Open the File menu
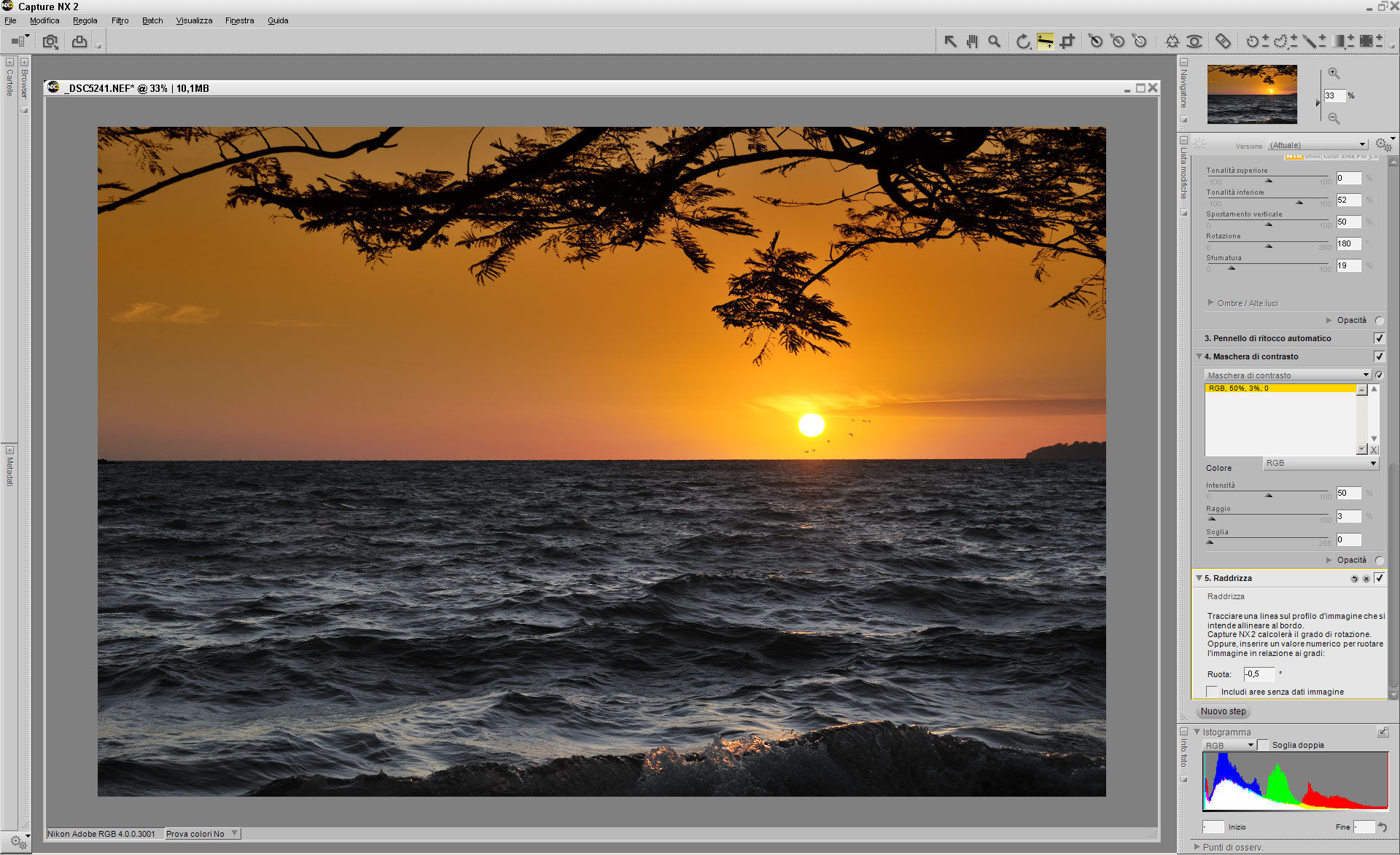The height and width of the screenshot is (855, 1400). pos(10,20)
